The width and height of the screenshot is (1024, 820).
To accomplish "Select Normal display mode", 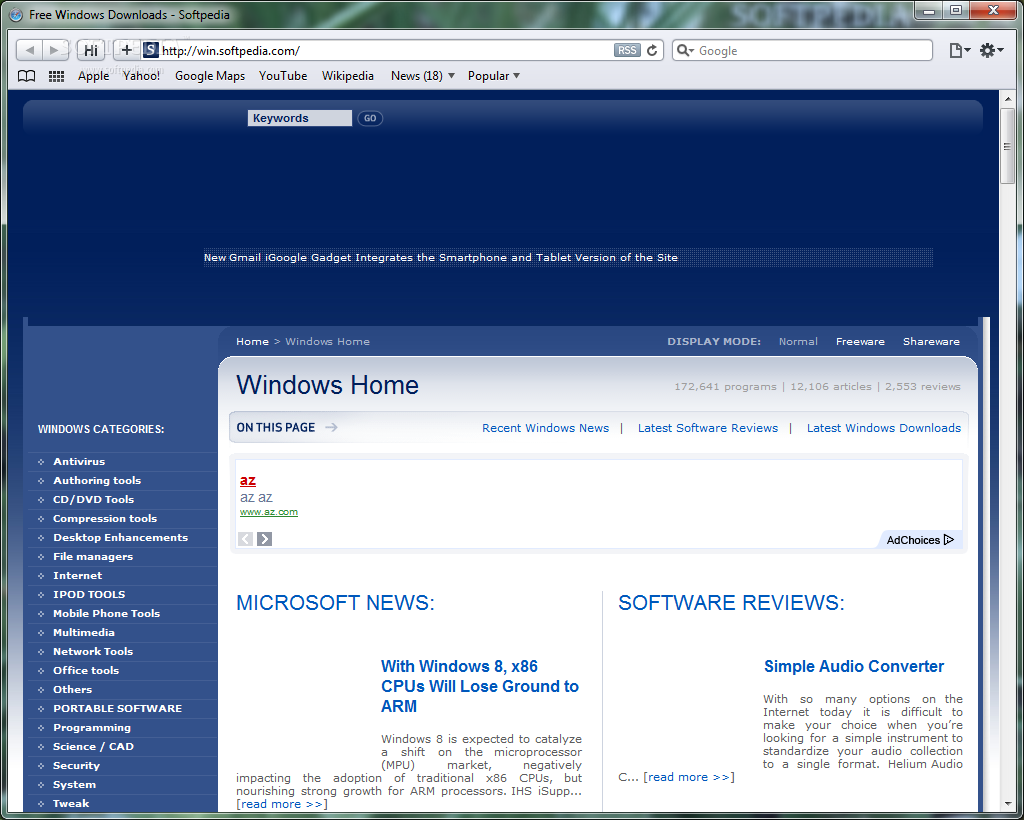I will point(798,341).
